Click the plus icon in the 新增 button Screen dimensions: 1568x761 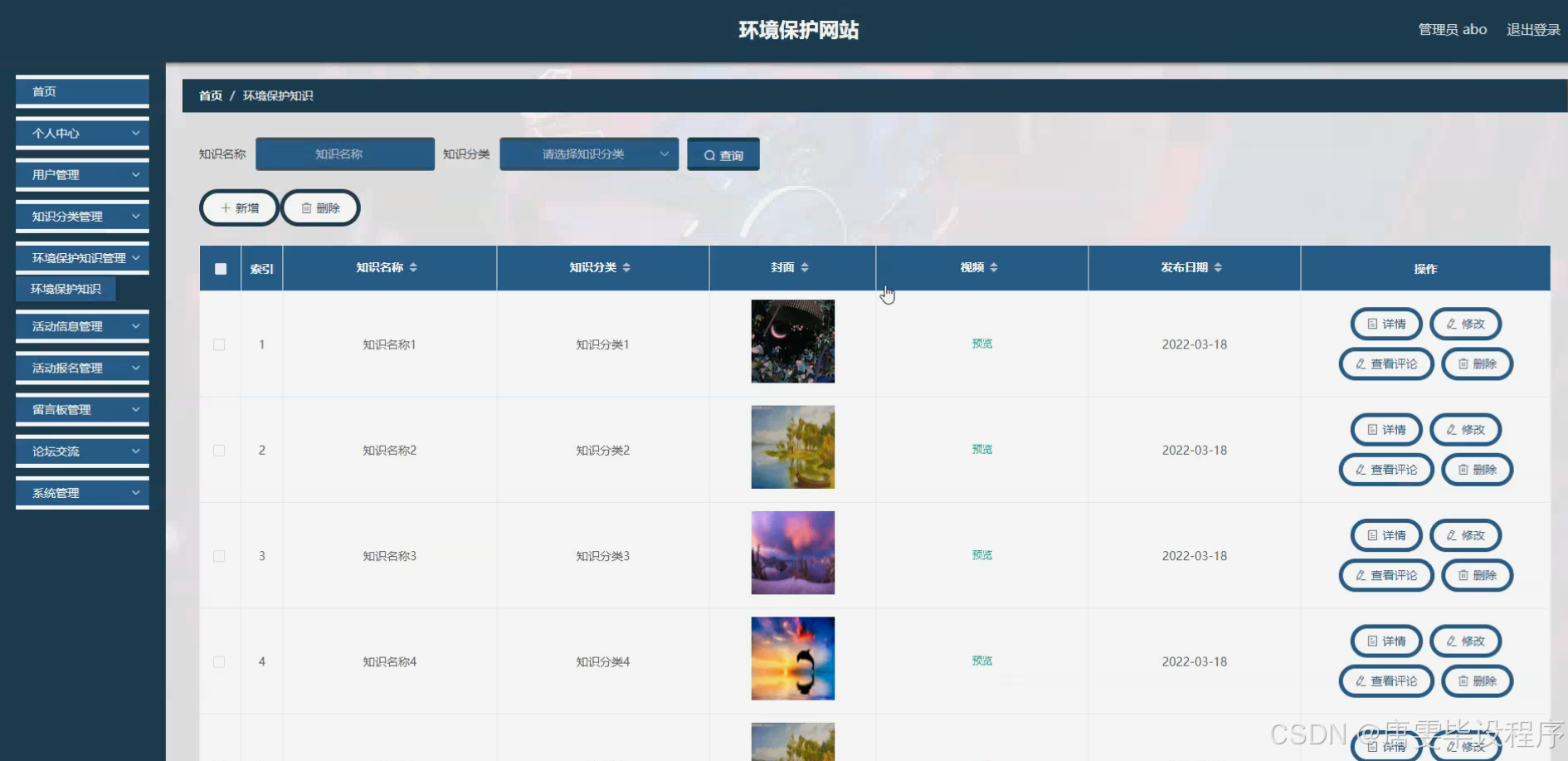click(225, 207)
